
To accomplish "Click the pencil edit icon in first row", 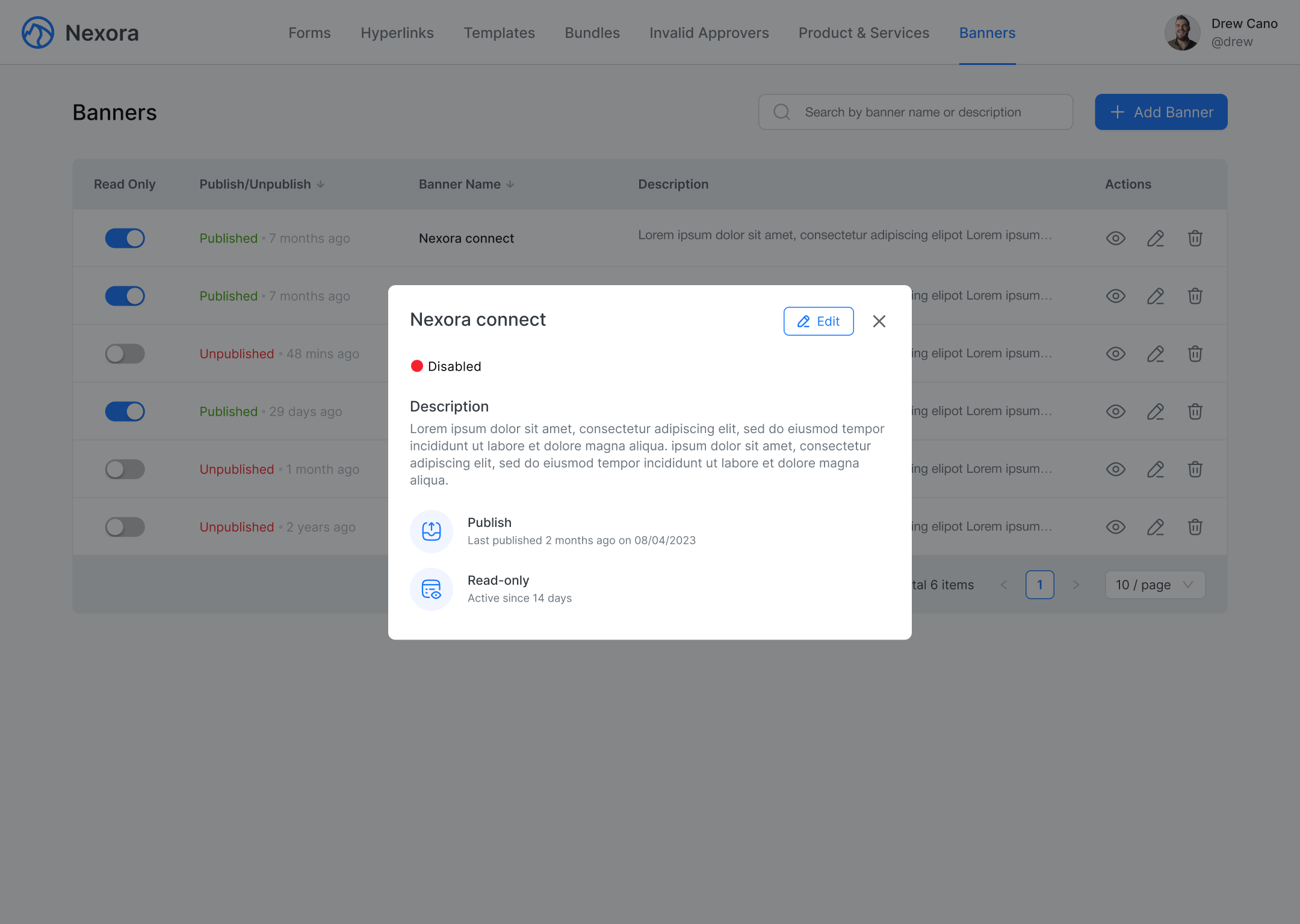I will tap(1155, 238).
